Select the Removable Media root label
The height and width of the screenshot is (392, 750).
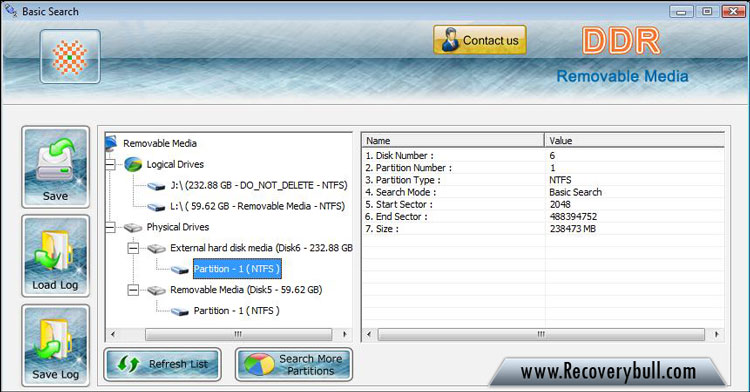click(x=160, y=143)
